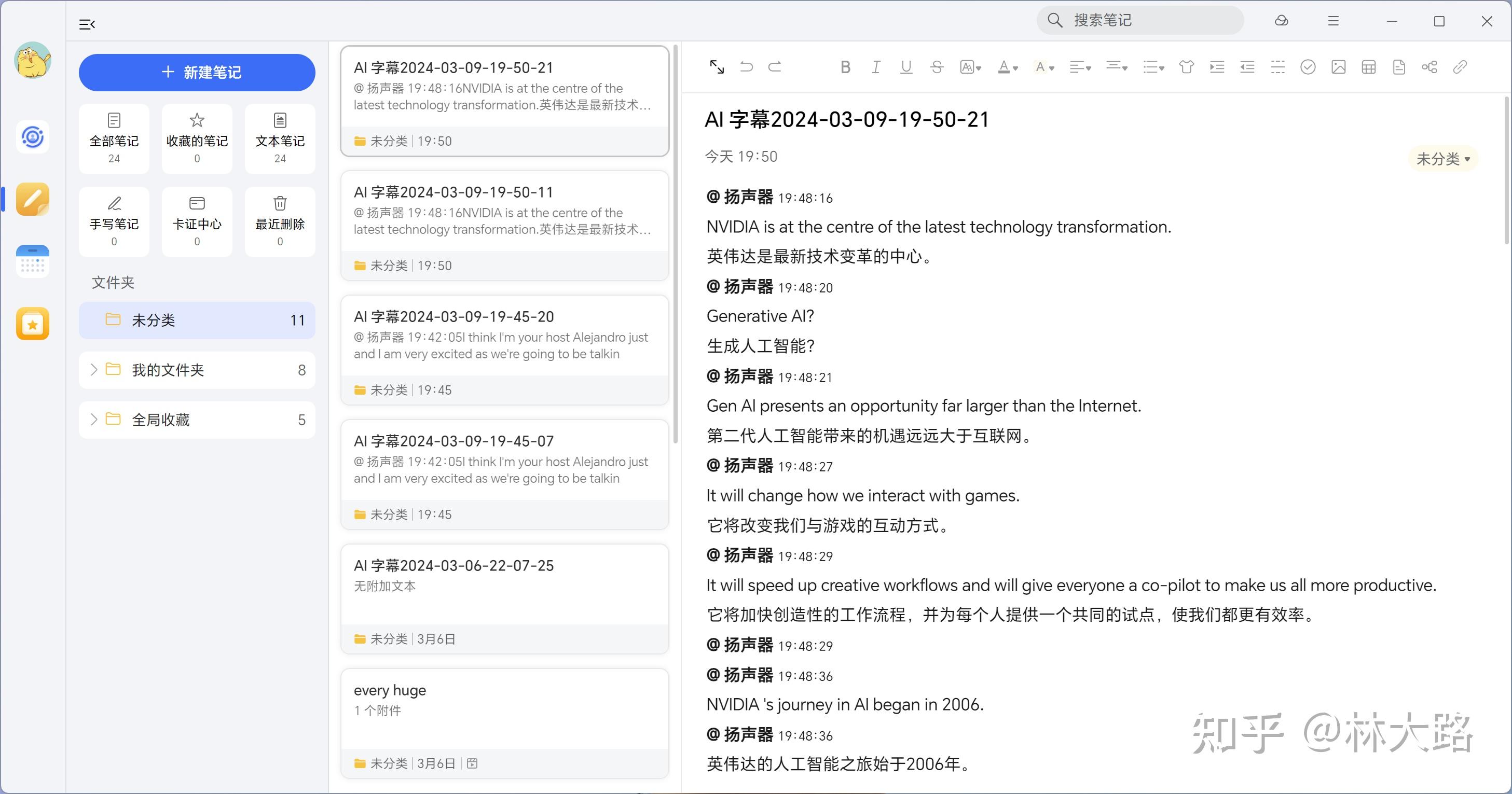
Task: Expand the note editor to full screen
Action: (x=717, y=67)
